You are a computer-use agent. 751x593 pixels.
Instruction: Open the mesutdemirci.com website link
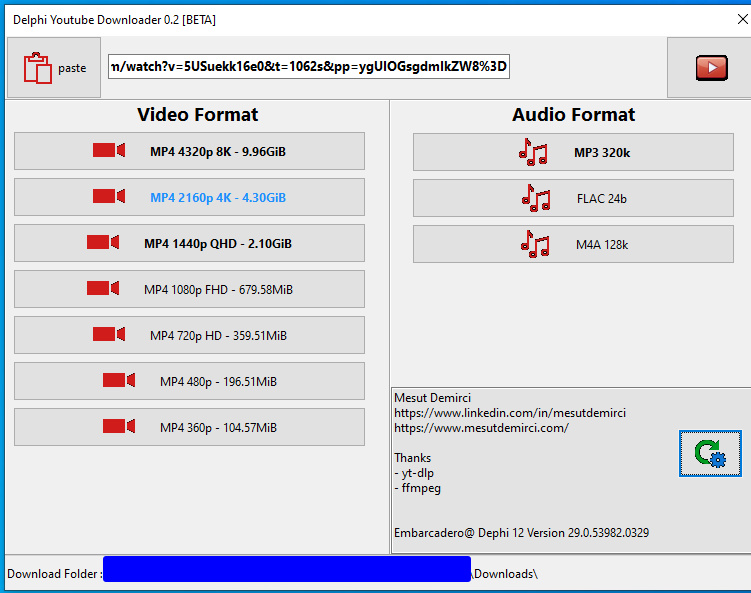pyautogui.click(x=481, y=428)
